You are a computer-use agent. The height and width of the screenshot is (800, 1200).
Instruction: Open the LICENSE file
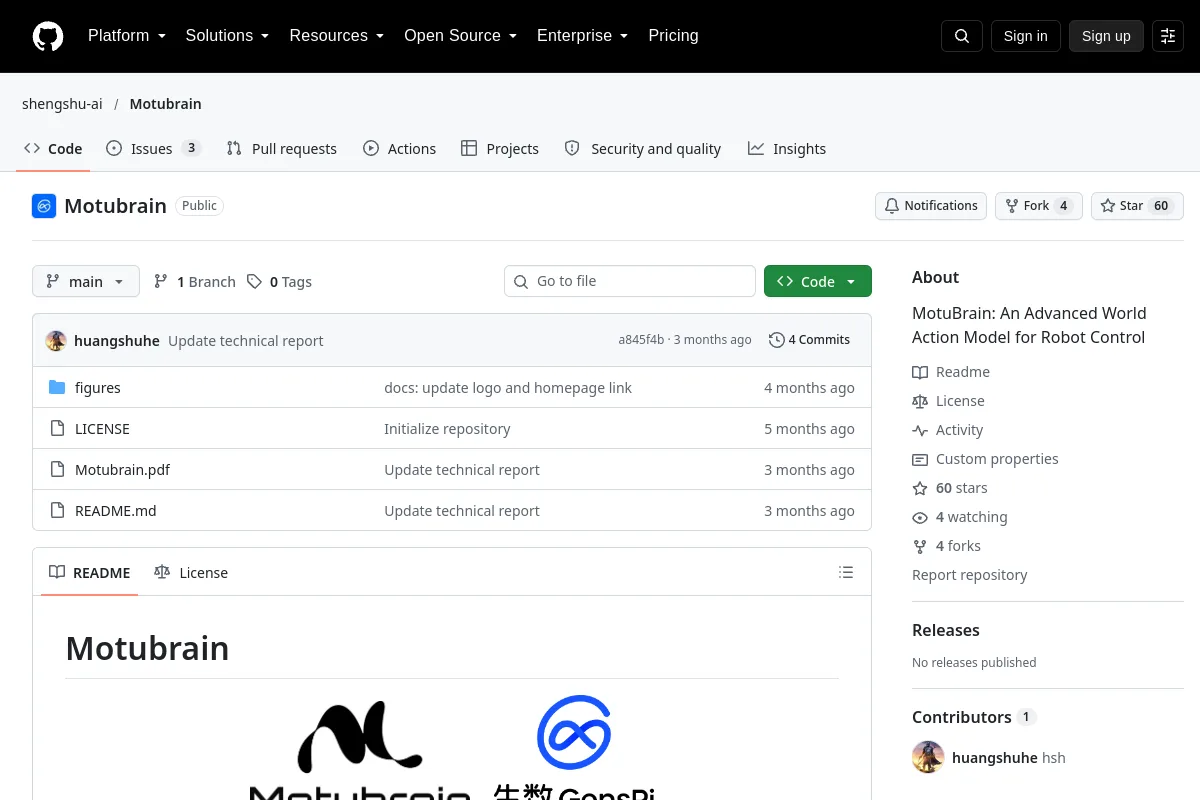pos(102,429)
